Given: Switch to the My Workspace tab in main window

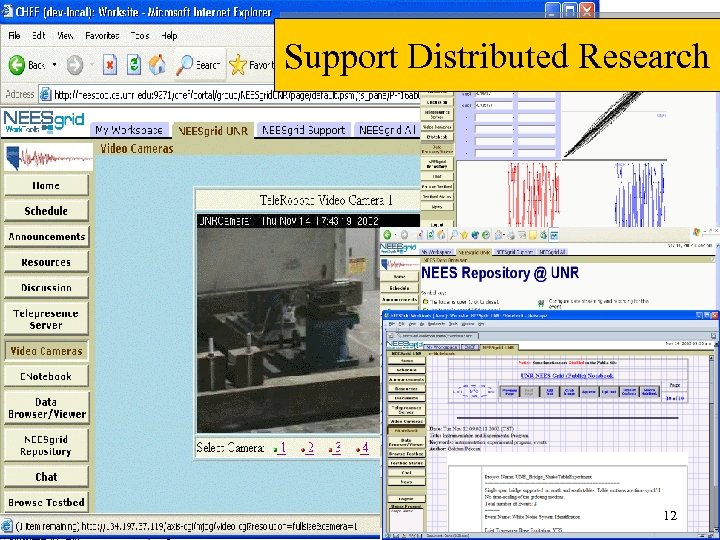Looking at the screenshot, I should [x=129, y=130].
